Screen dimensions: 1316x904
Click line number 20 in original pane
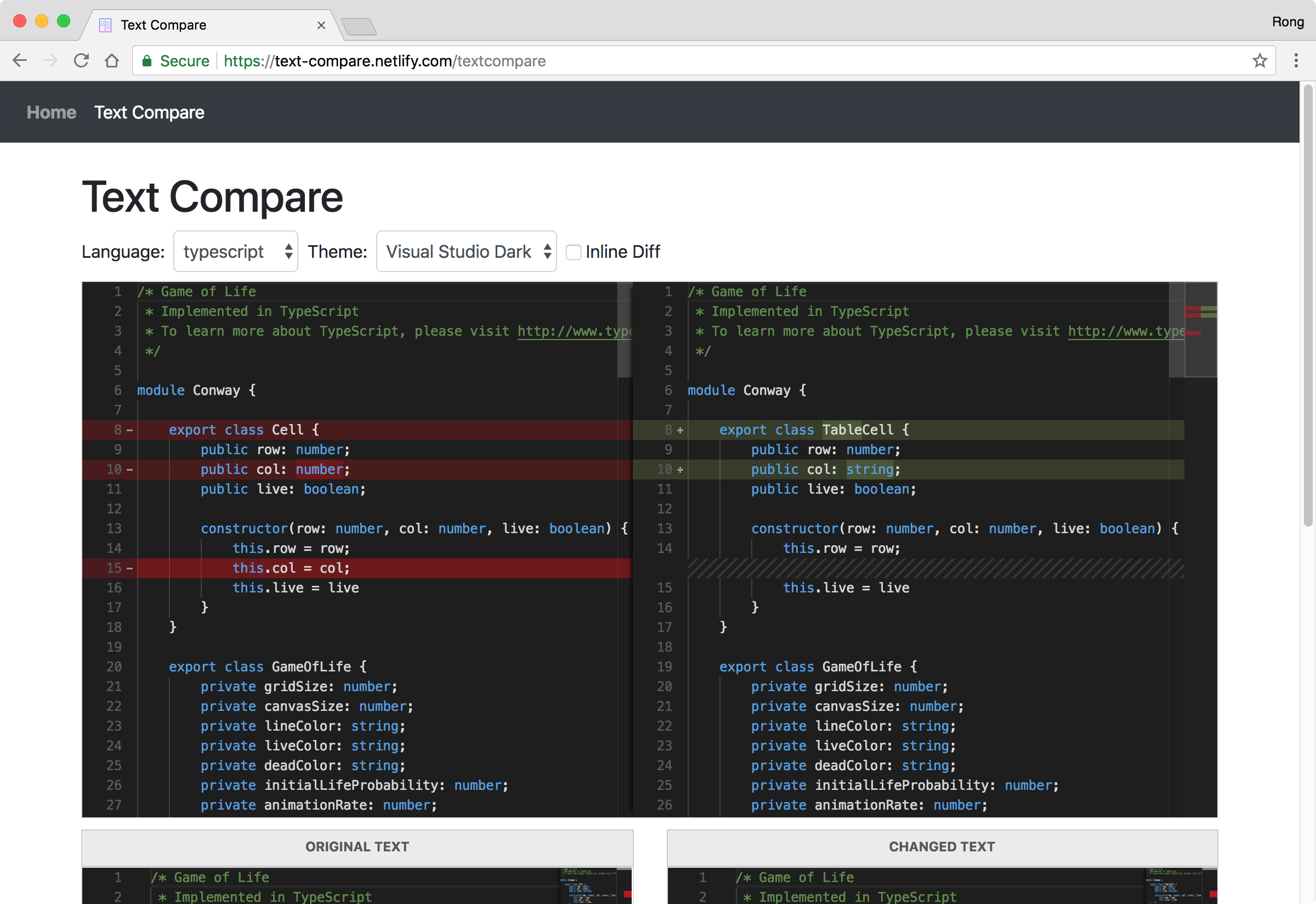(x=114, y=667)
